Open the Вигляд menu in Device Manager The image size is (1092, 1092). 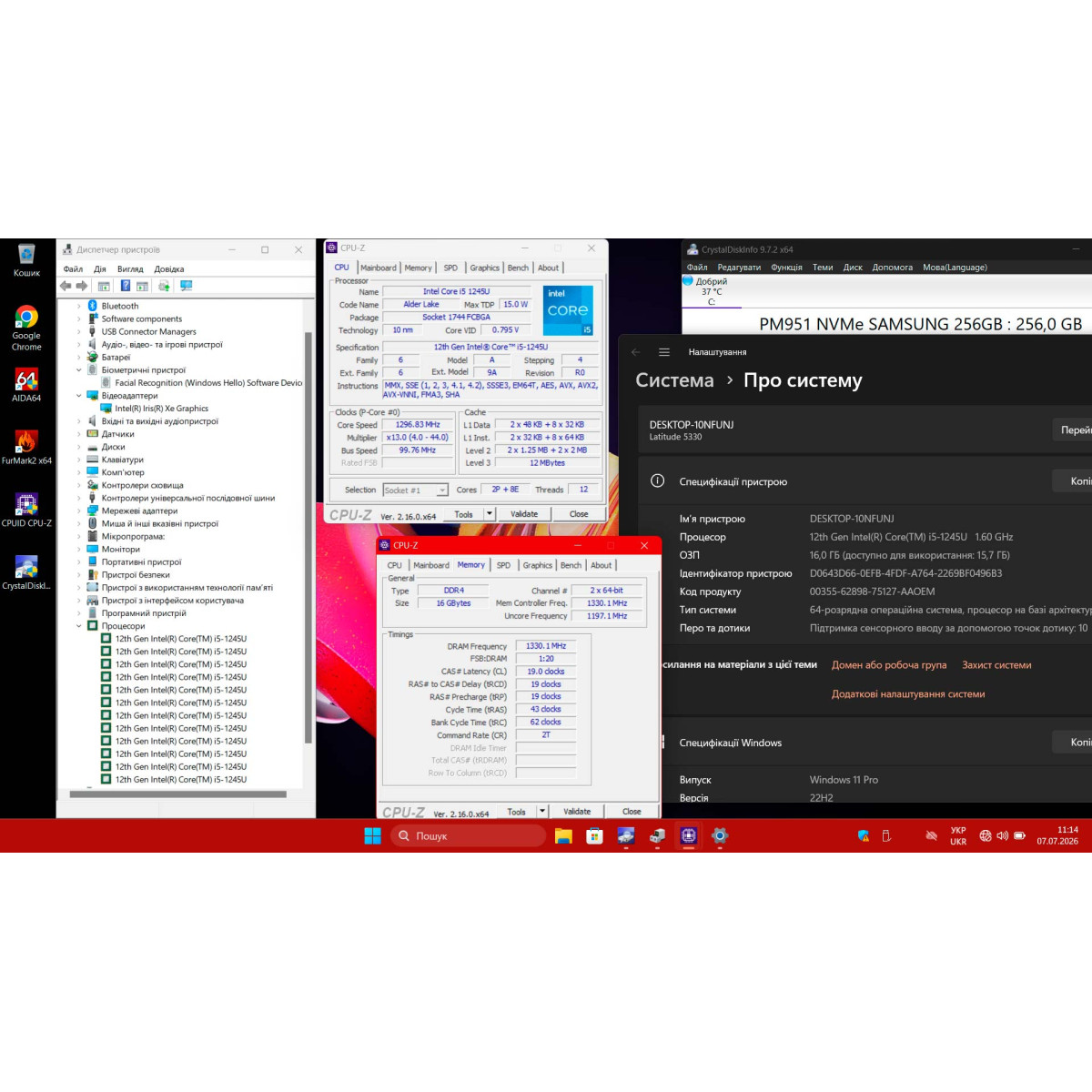[x=130, y=269]
